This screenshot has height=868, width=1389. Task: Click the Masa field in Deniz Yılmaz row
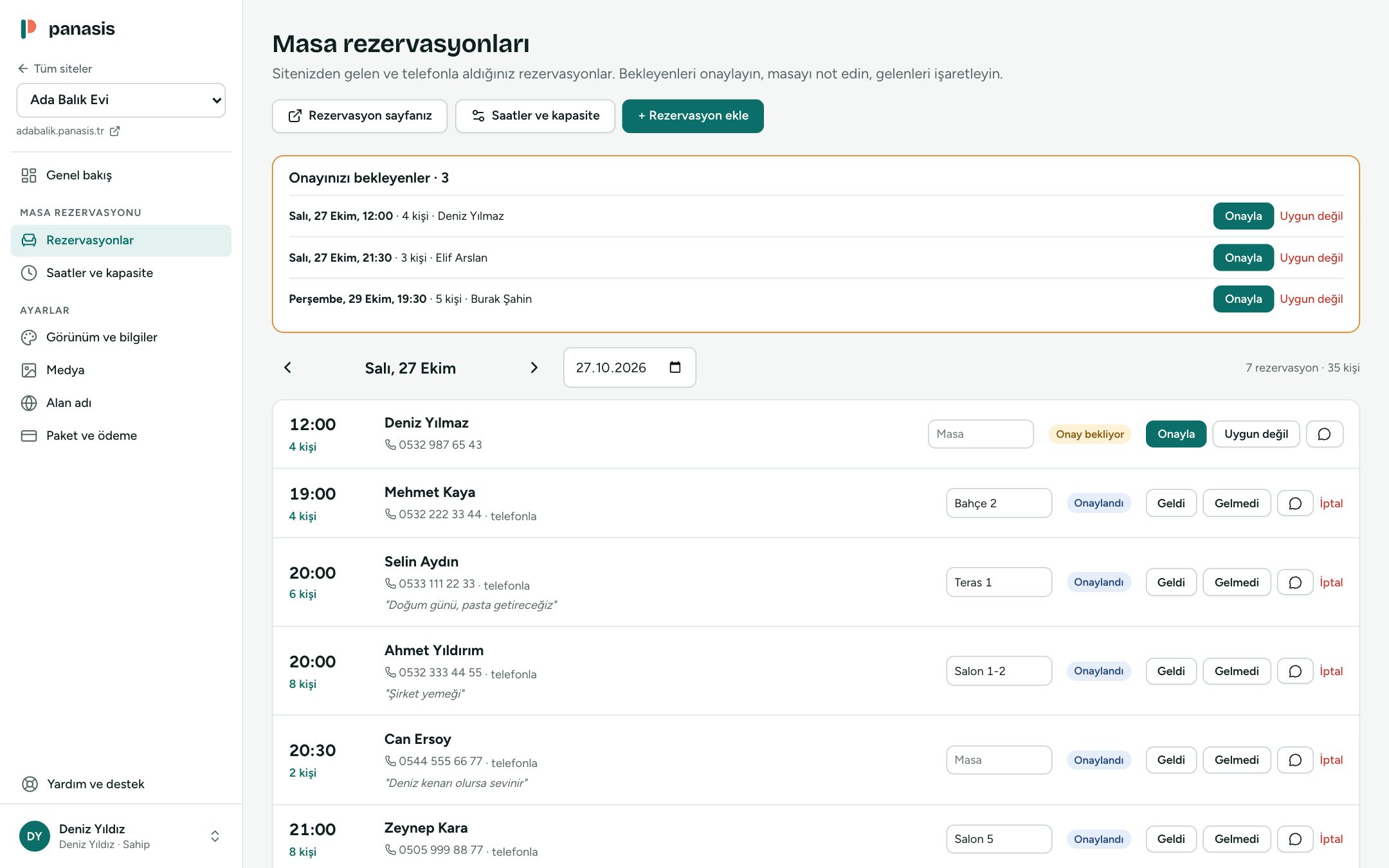point(980,434)
